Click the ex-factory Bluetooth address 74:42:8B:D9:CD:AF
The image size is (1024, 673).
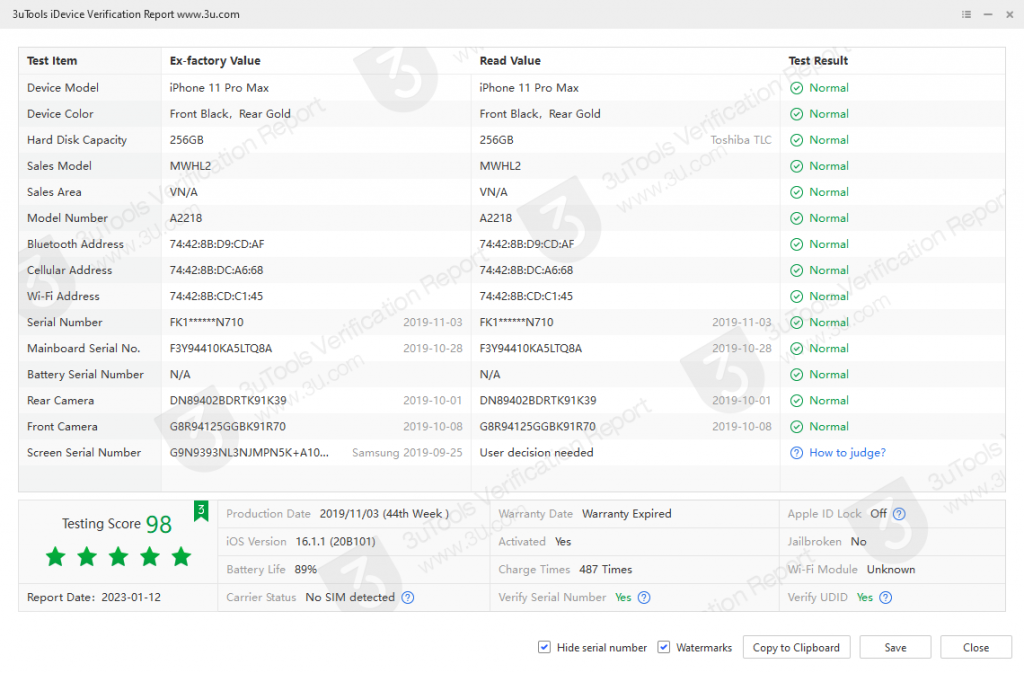[x=217, y=244]
